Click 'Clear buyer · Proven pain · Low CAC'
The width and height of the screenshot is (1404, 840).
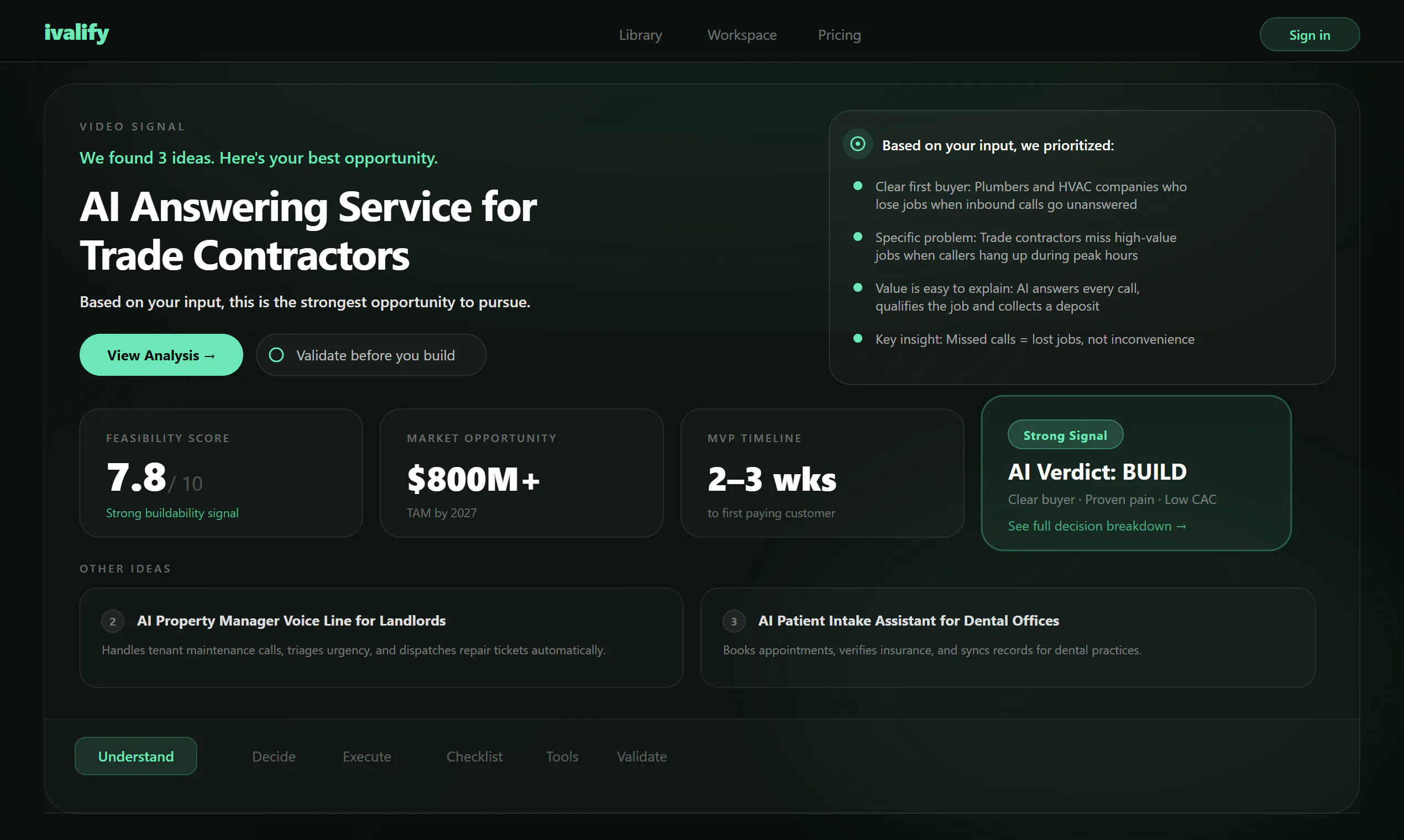(x=1112, y=499)
